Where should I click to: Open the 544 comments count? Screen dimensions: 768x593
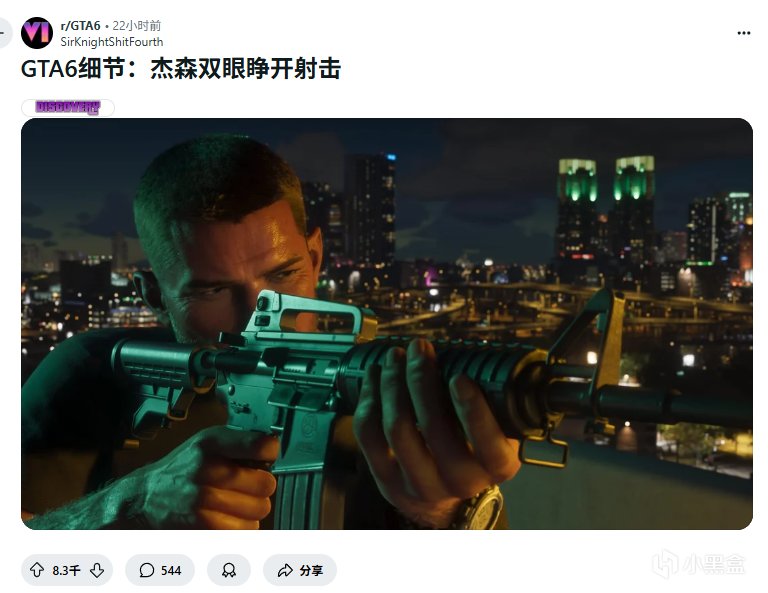click(171, 570)
